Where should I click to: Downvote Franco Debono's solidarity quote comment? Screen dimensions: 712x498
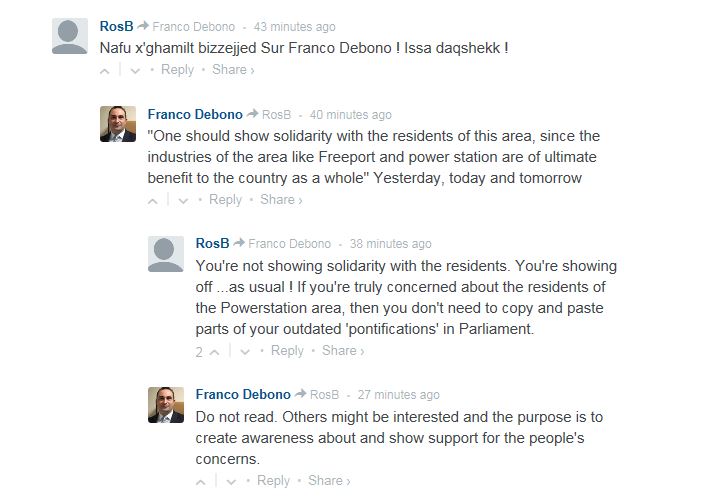(184, 201)
